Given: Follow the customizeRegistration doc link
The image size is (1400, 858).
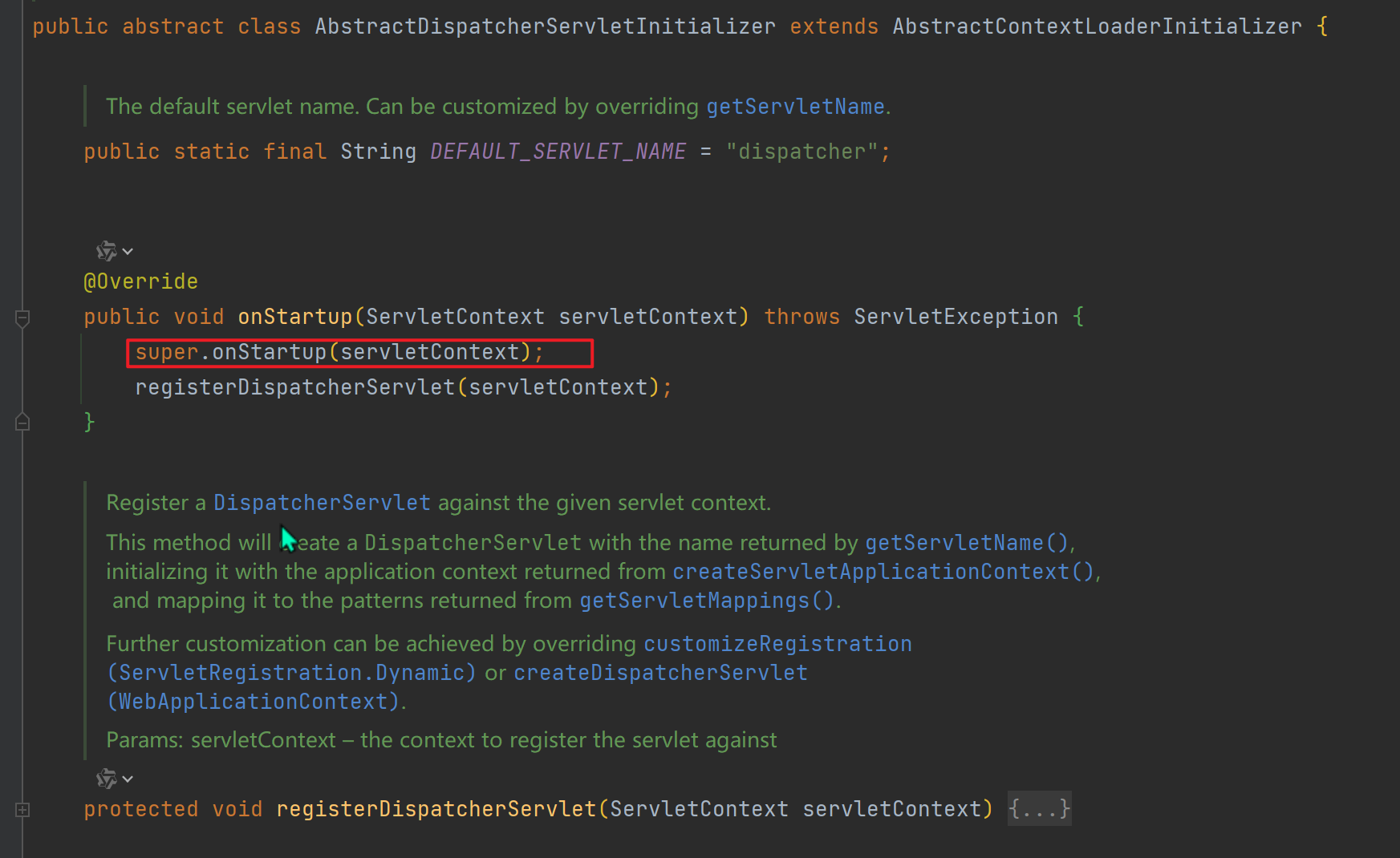Looking at the screenshot, I should tap(777, 644).
